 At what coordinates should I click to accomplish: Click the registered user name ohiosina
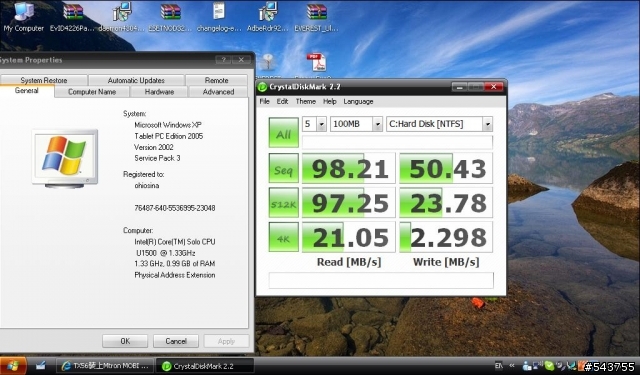pos(147,185)
